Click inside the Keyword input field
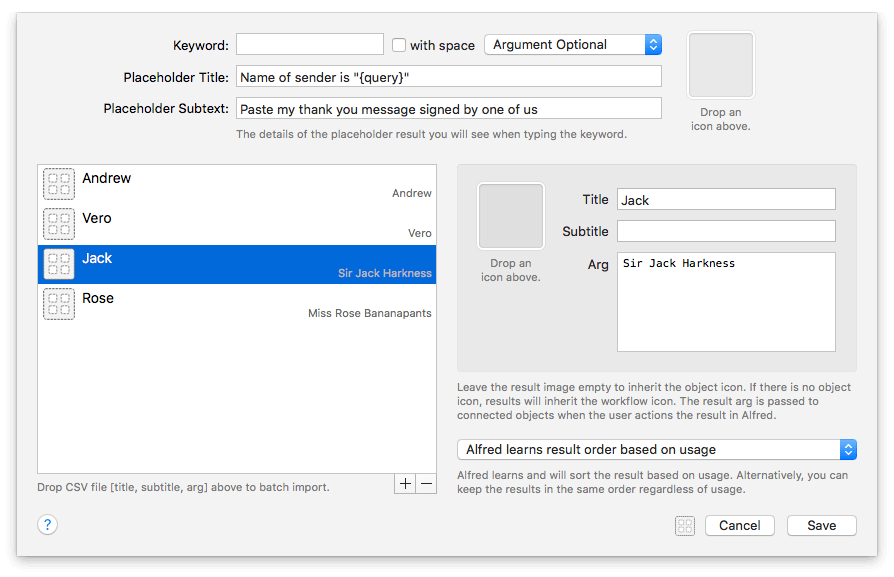Viewport: 894px width, 577px height. [x=309, y=44]
